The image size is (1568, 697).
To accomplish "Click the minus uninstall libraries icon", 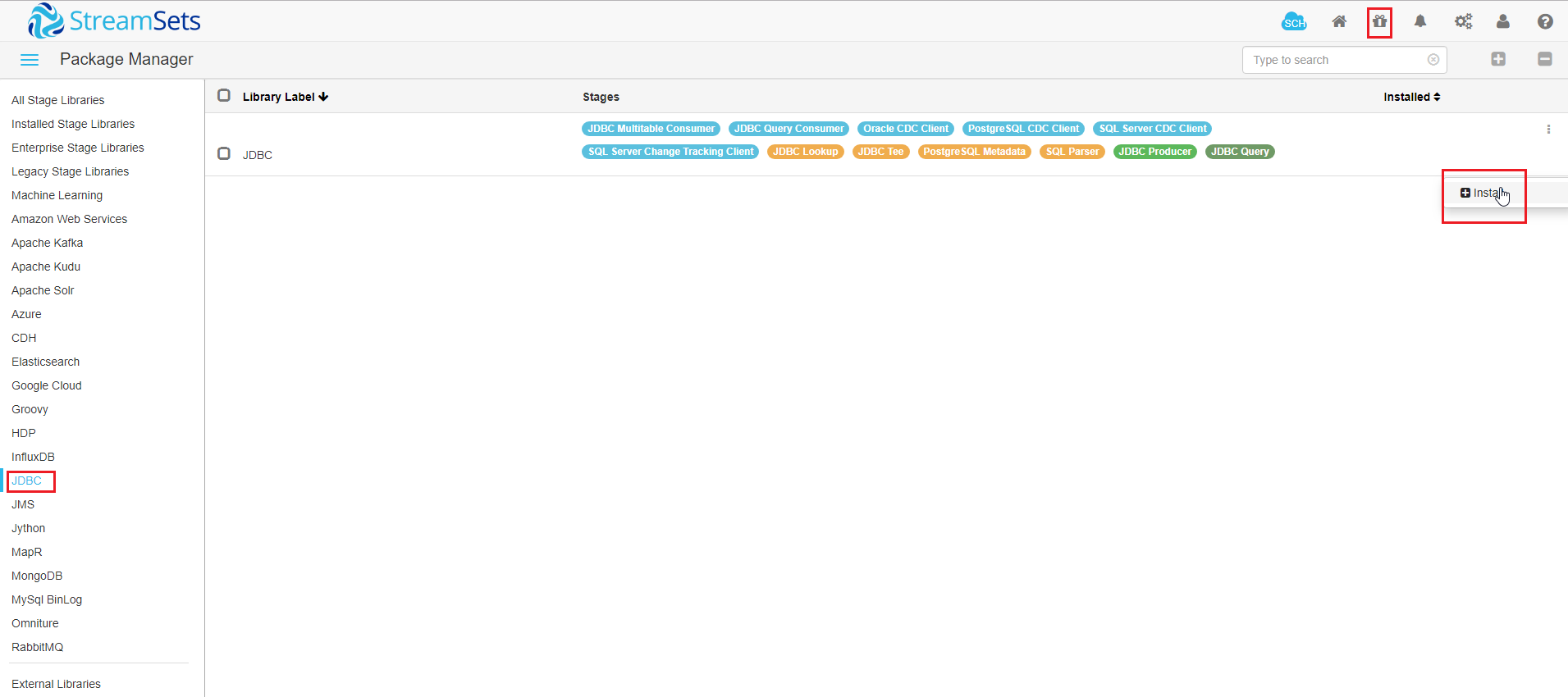I will pyautogui.click(x=1545, y=59).
